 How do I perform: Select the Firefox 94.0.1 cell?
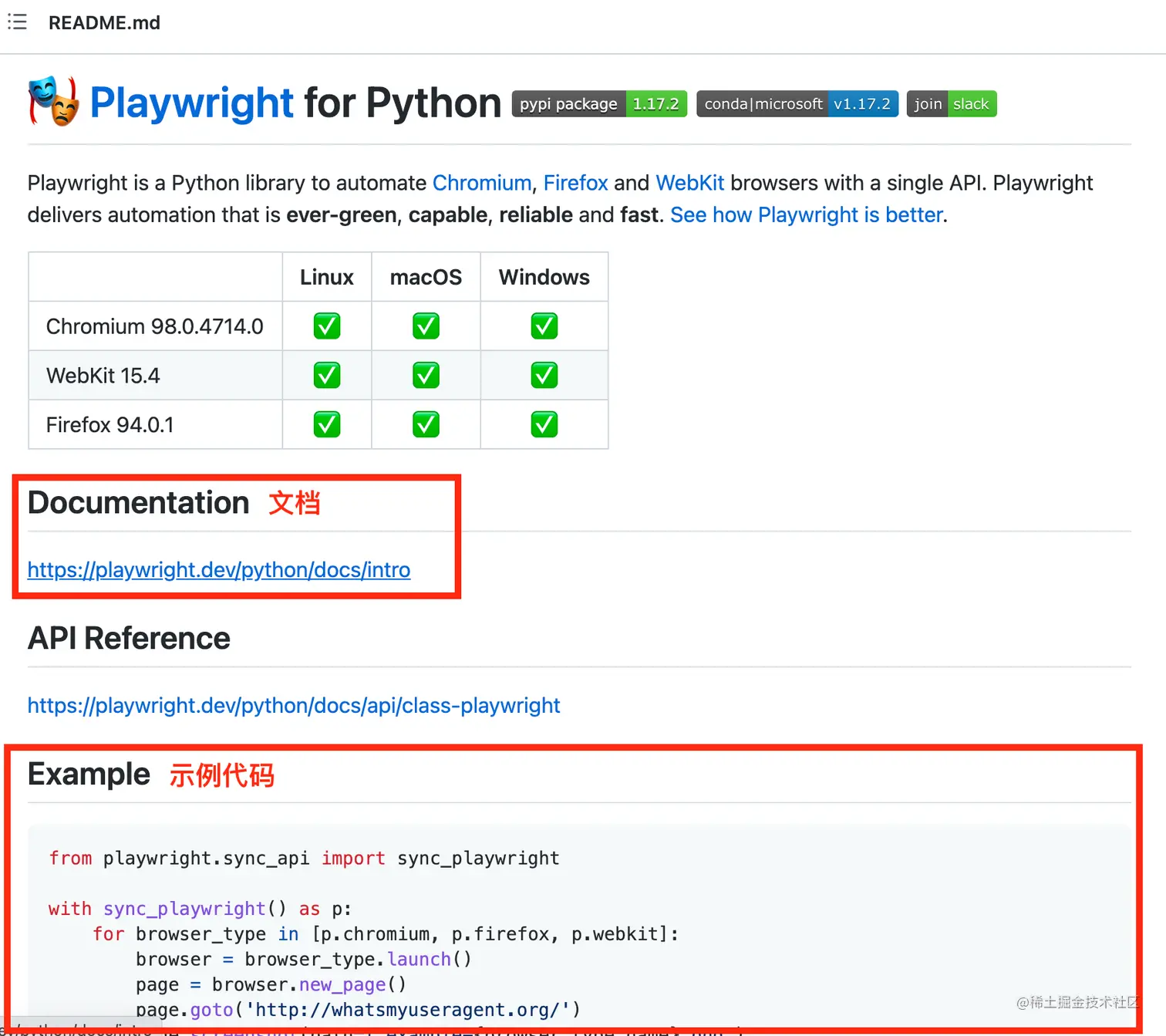[x=155, y=425]
